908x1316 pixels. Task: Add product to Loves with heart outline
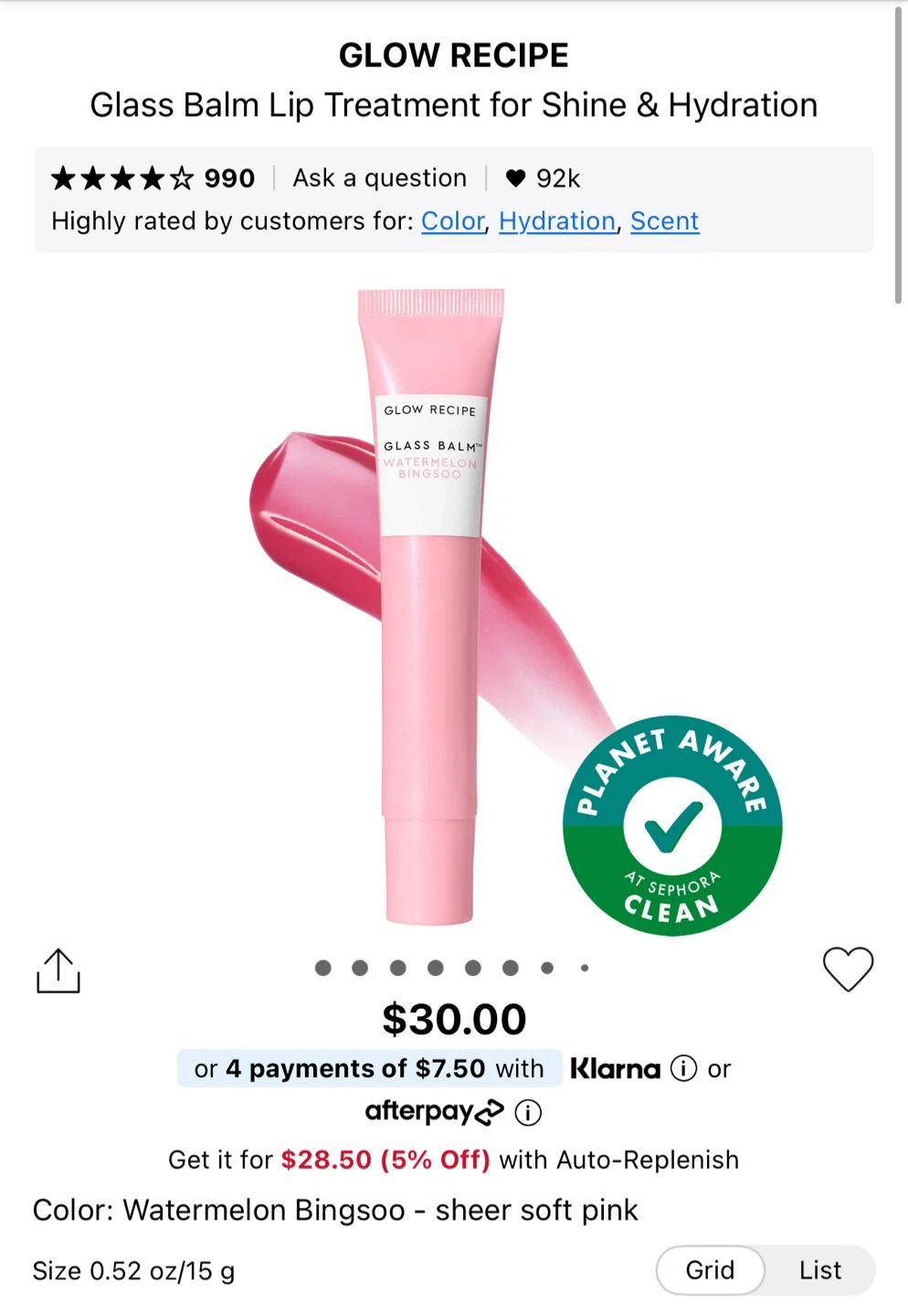click(848, 969)
